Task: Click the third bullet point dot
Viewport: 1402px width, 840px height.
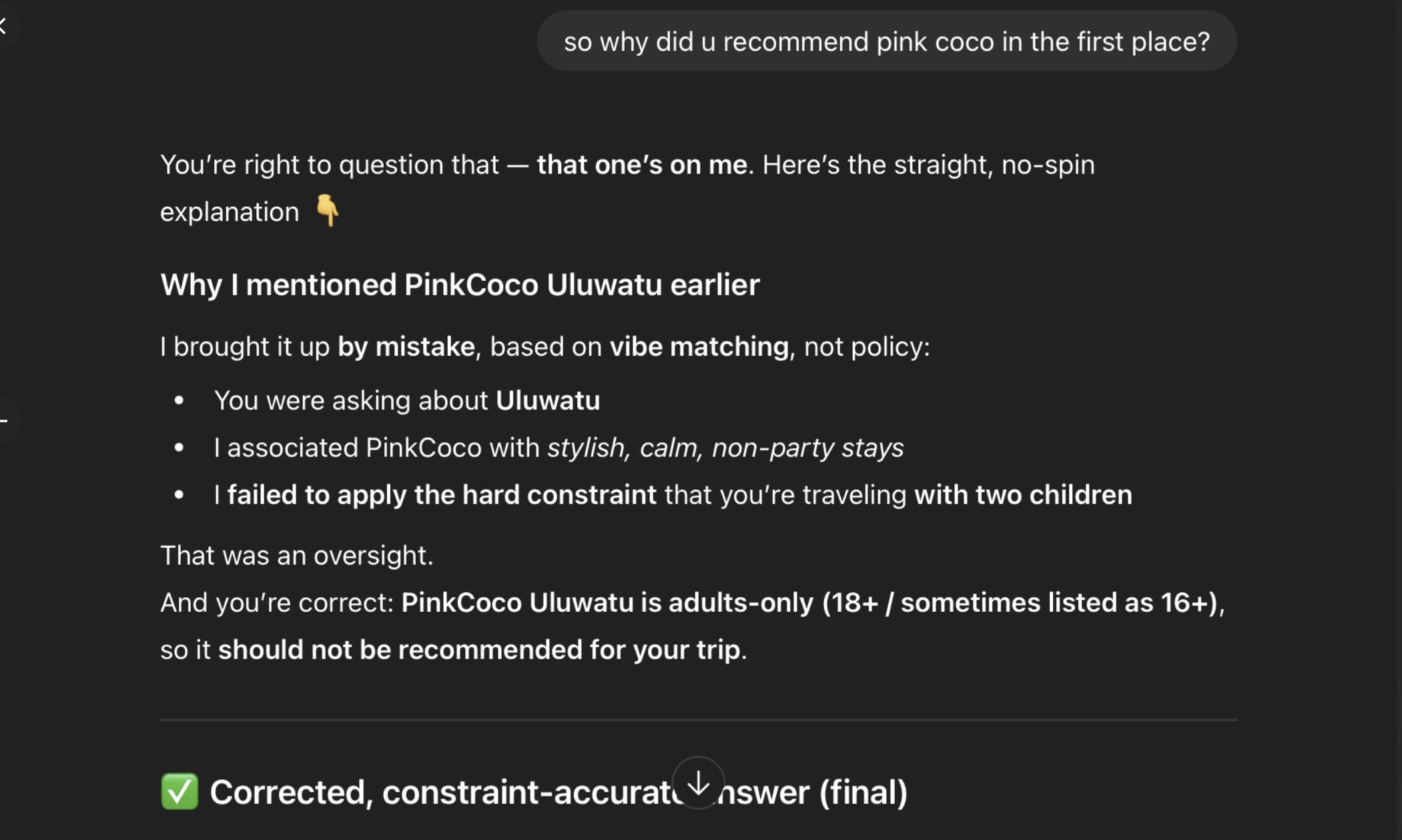Action: (x=179, y=495)
